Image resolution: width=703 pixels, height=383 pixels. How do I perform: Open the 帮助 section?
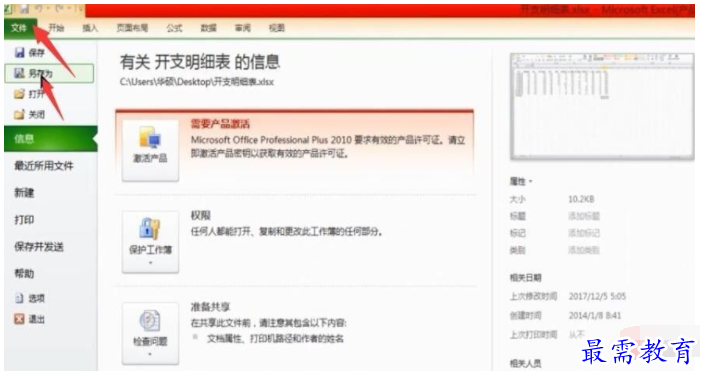(24, 274)
